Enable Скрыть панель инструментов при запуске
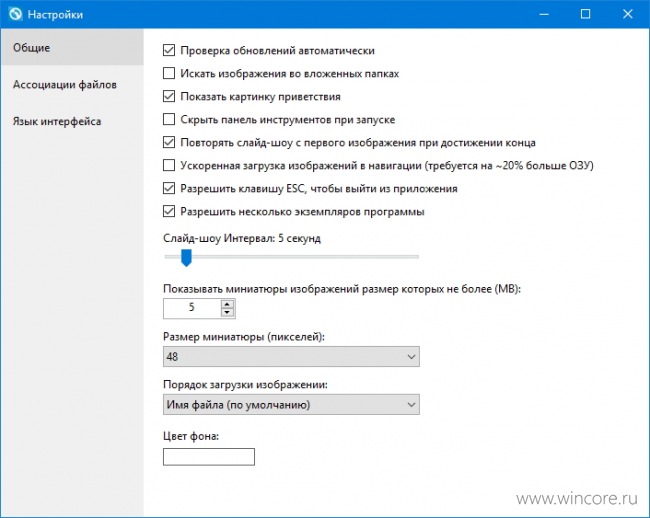The height and width of the screenshot is (518, 650). coord(169,119)
